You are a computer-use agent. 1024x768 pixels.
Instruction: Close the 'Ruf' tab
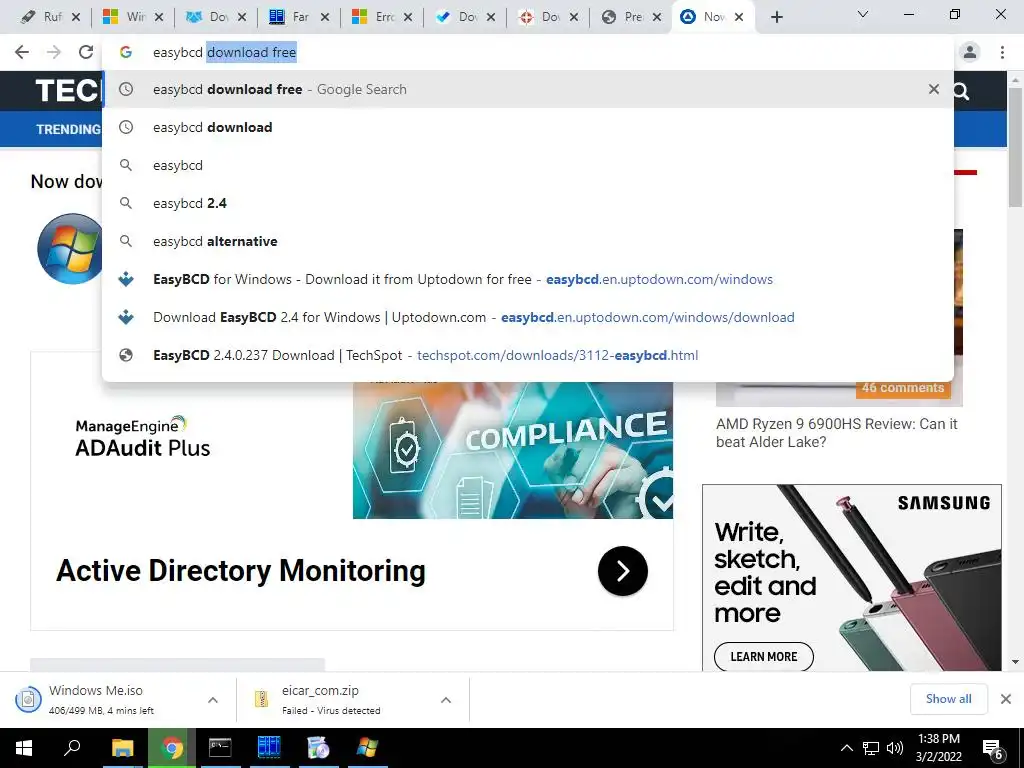pos(76,17)
